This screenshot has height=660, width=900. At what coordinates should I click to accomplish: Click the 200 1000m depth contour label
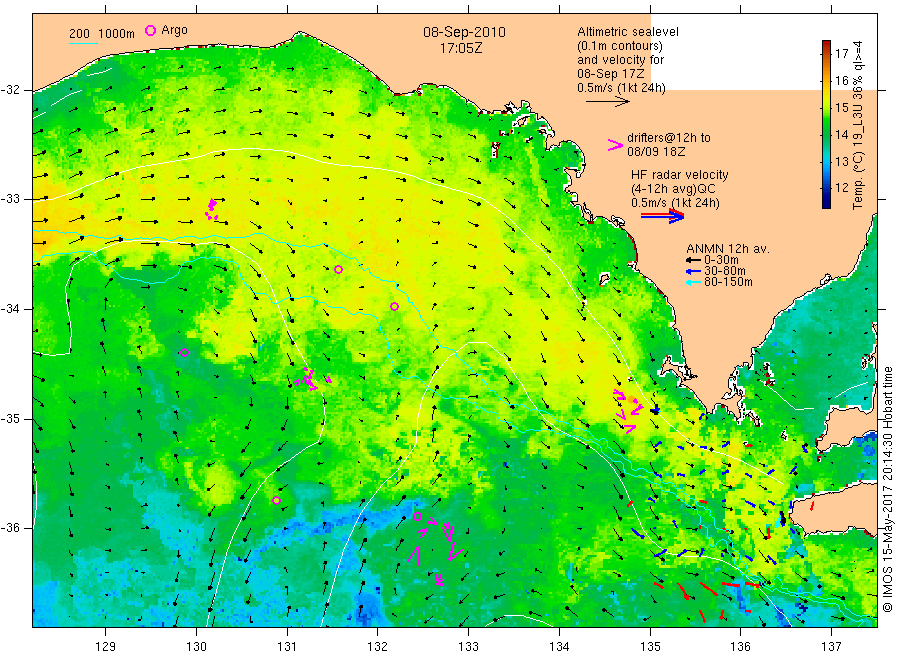(102, 34)
